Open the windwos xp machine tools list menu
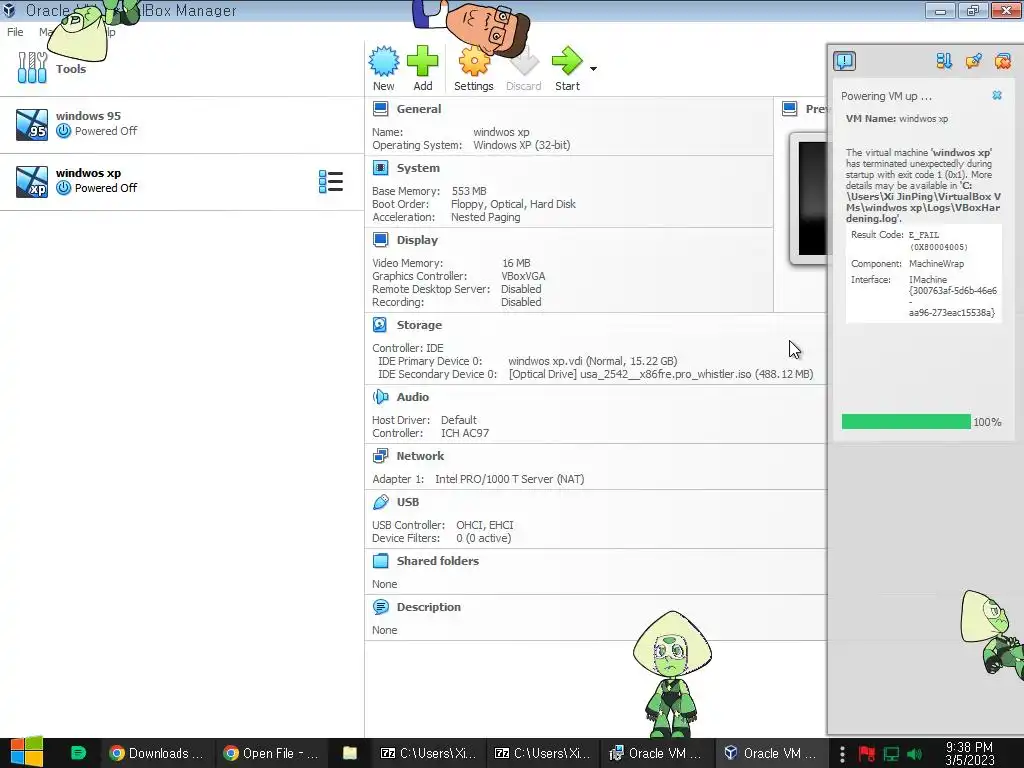 pos(330,182)
